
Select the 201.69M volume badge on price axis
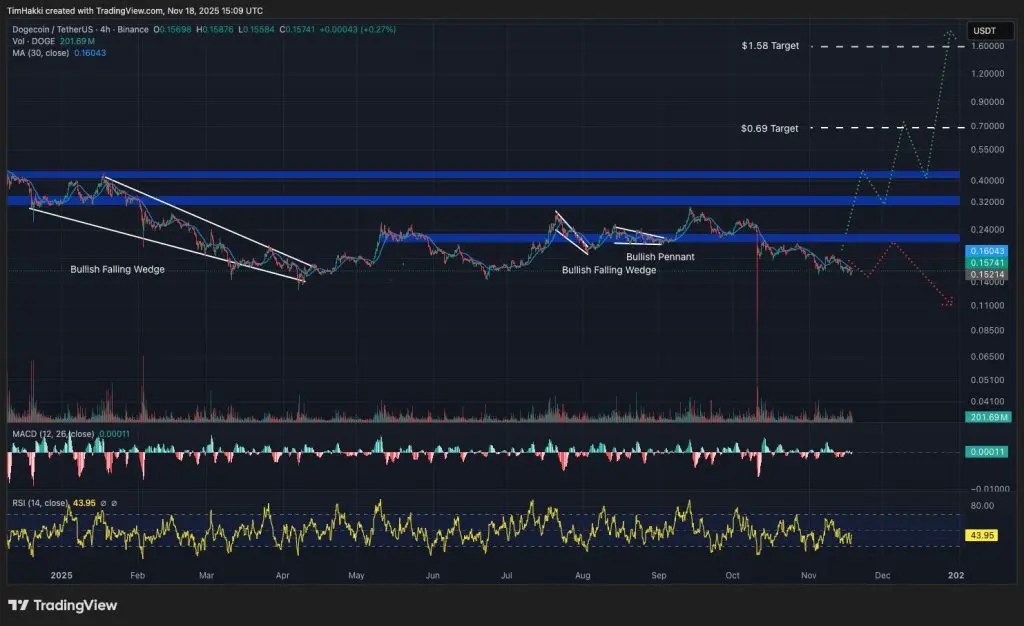986,416
